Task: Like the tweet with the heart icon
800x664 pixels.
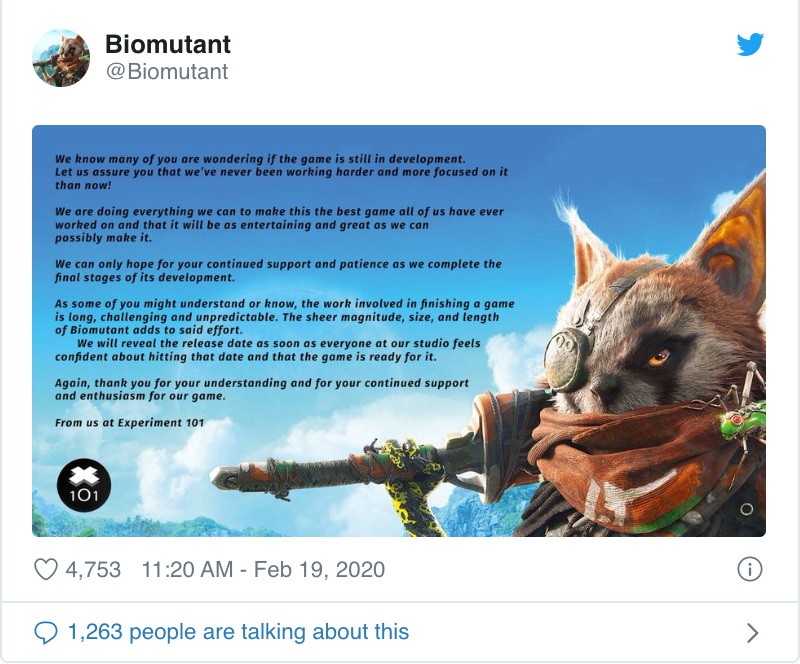Action: pyautogui.click(x=46, y=570)
